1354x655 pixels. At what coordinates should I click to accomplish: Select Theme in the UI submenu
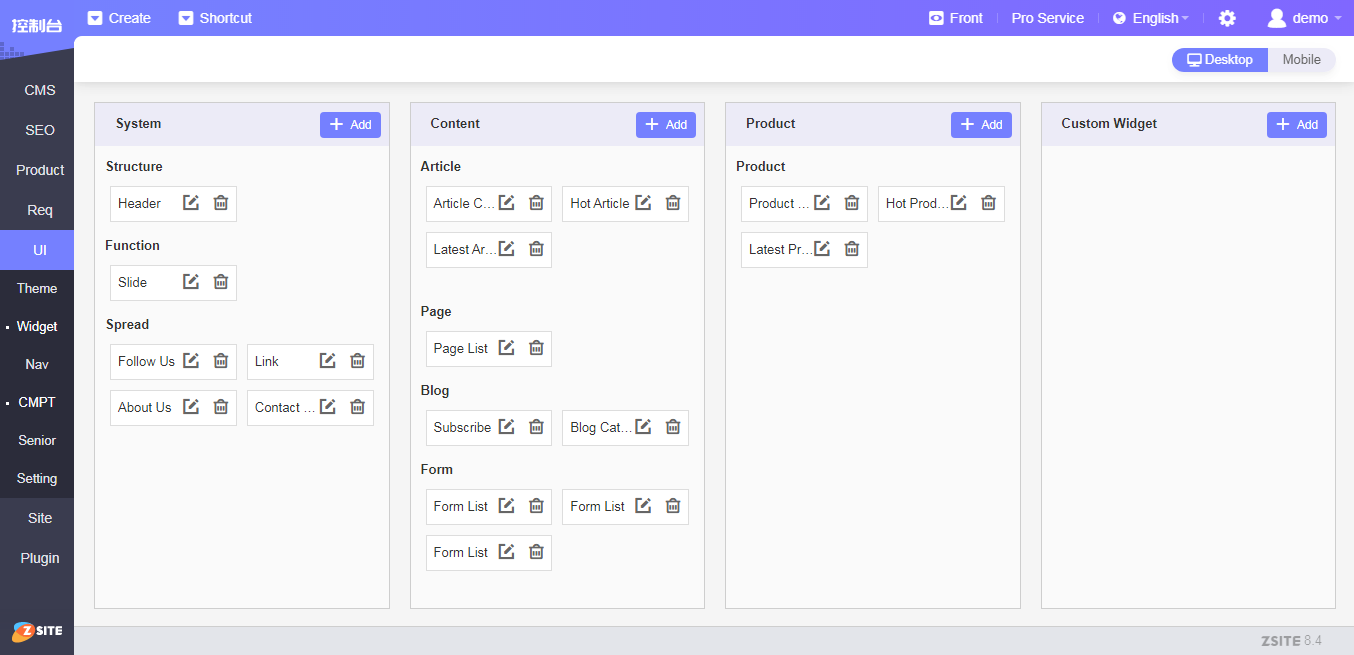[x=37, y=288]
